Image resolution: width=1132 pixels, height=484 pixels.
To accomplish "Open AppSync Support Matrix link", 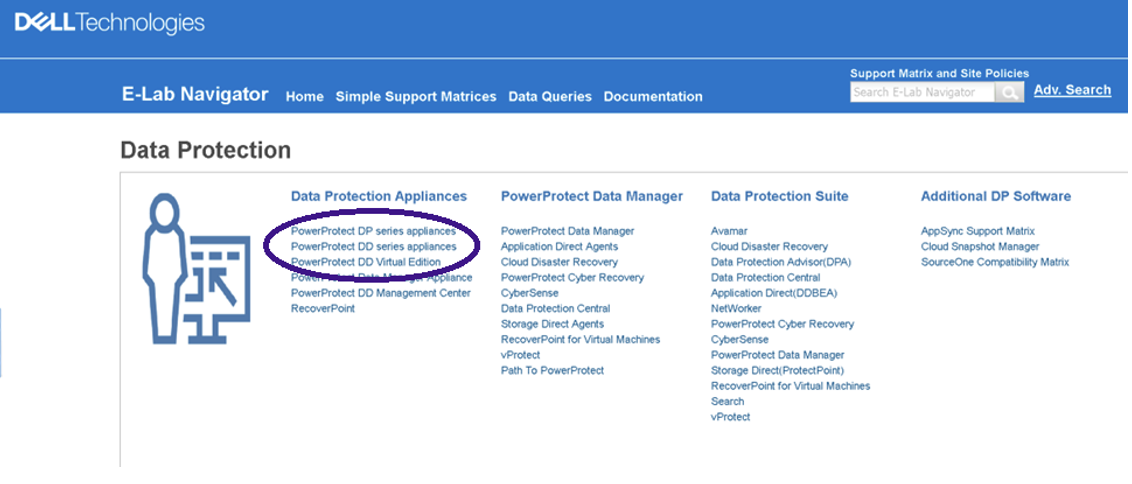I will tap(977, 231).
